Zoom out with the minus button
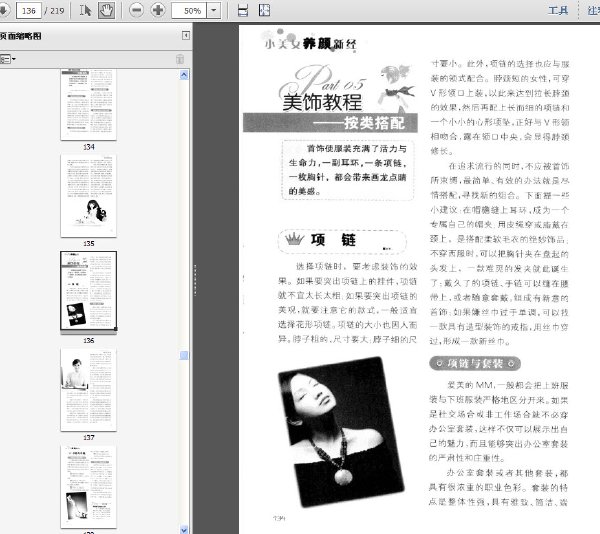The height and width of the screenshot is (534, 600). click(136, 10)
